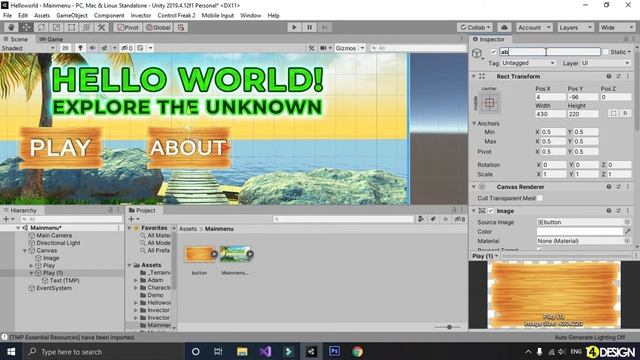Toggle grid snapping icon next to Global
The image size is (640, 360).
(x=181, y=27)
